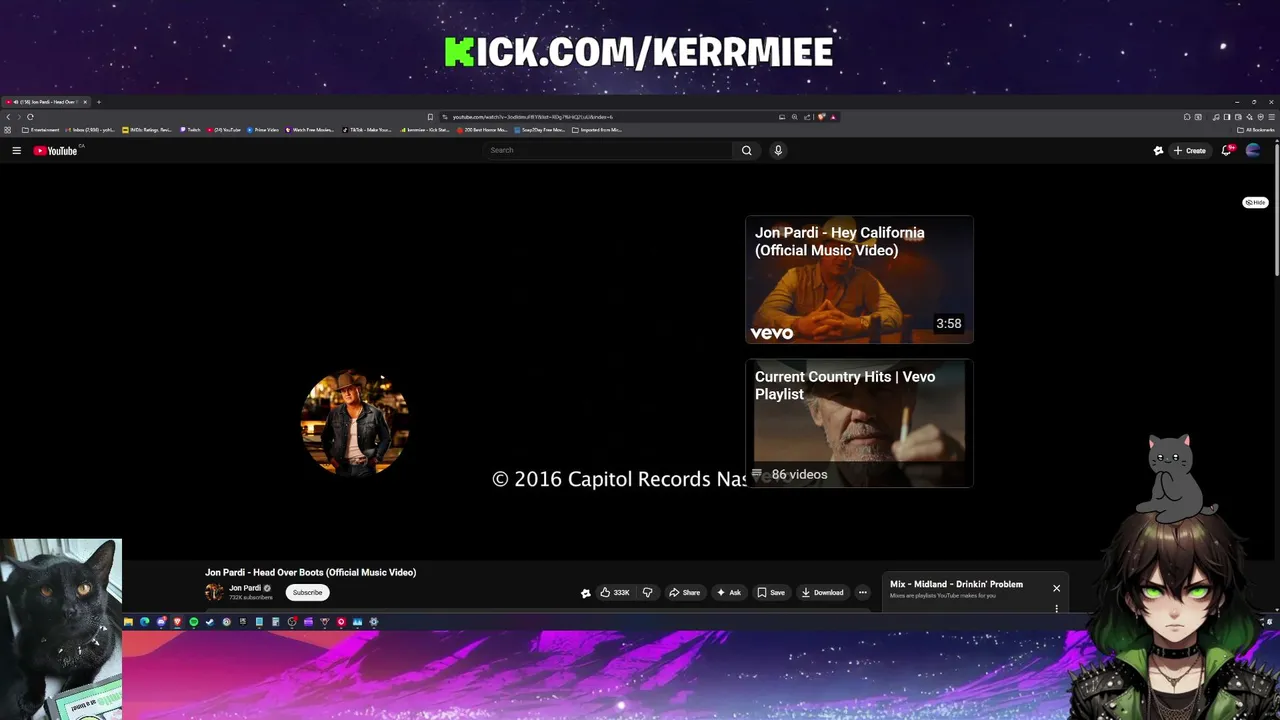Open Brave browser taskbar icon
Image resolution: width=1280 pixels, height=720 pixels.
[177, 622]
